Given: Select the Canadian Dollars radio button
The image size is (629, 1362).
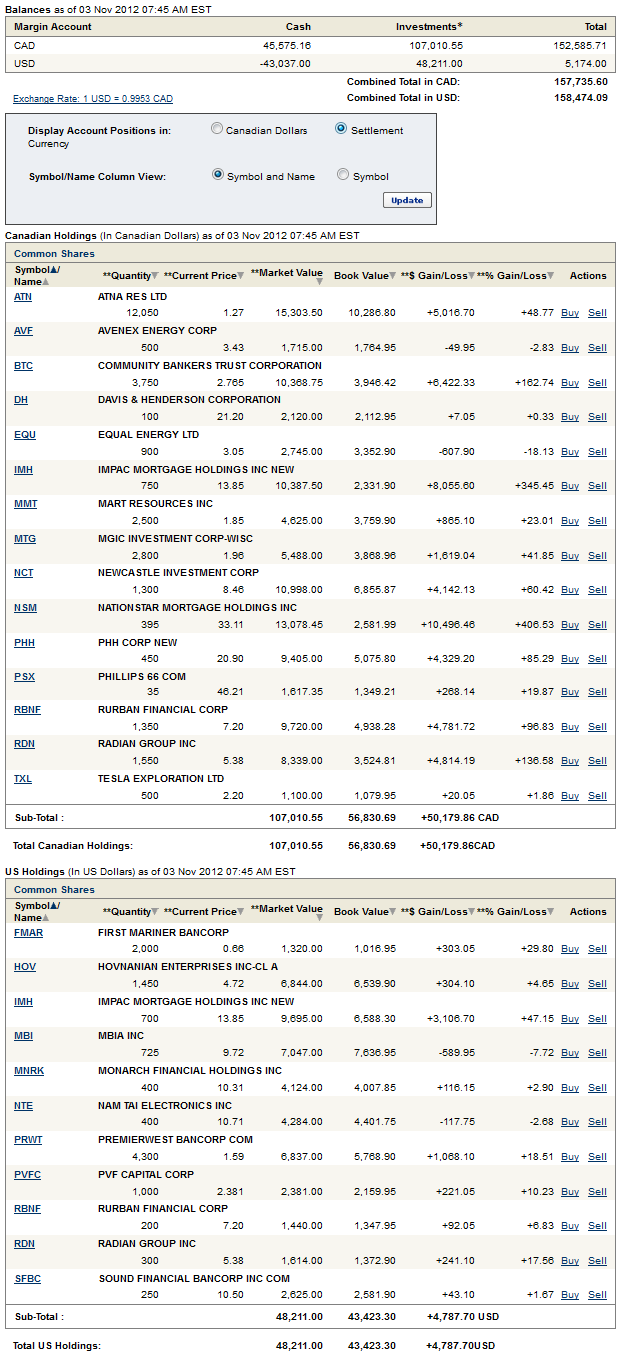Looking at the screenshot, I should point(217,129).
